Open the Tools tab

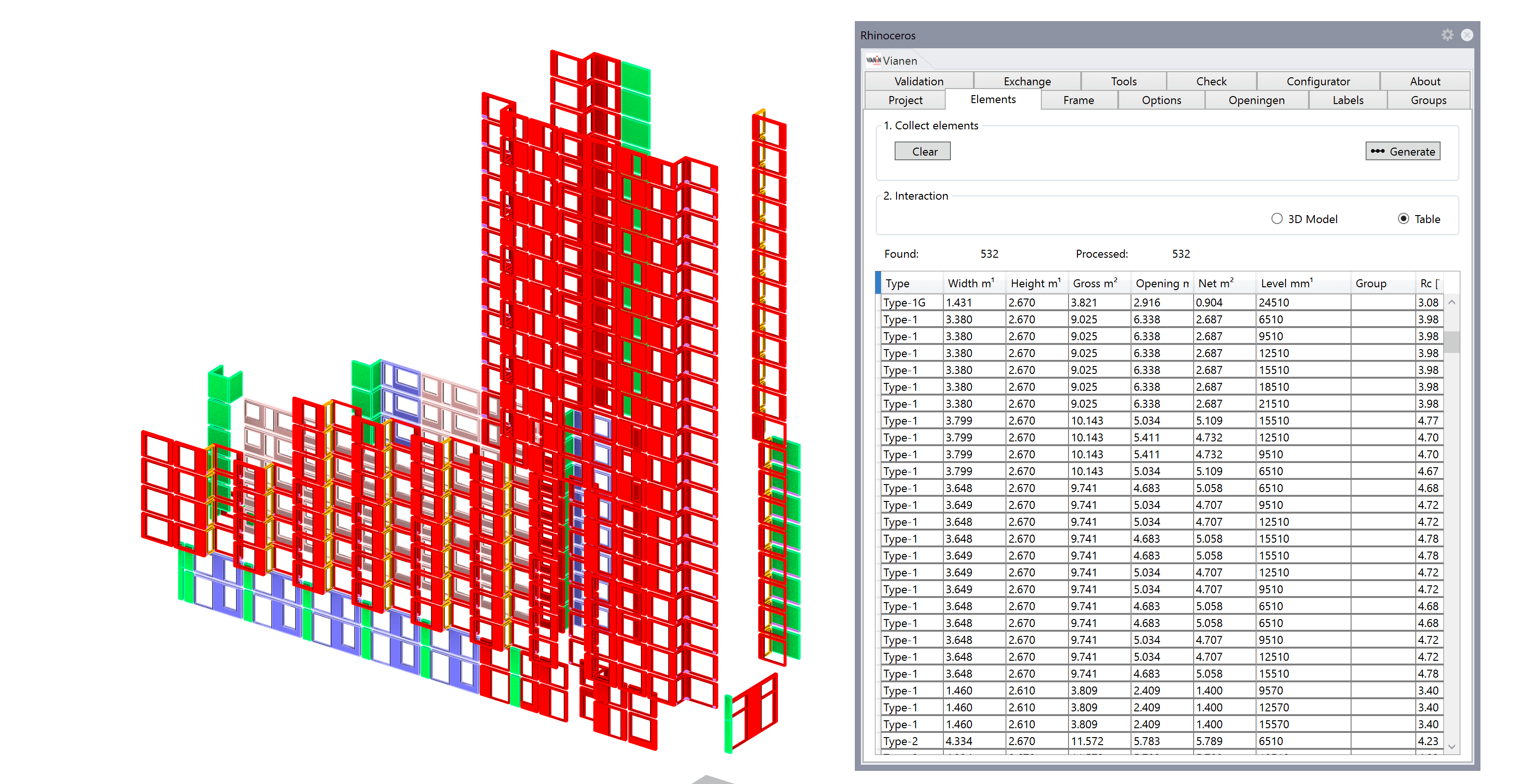click(1124, 81)
